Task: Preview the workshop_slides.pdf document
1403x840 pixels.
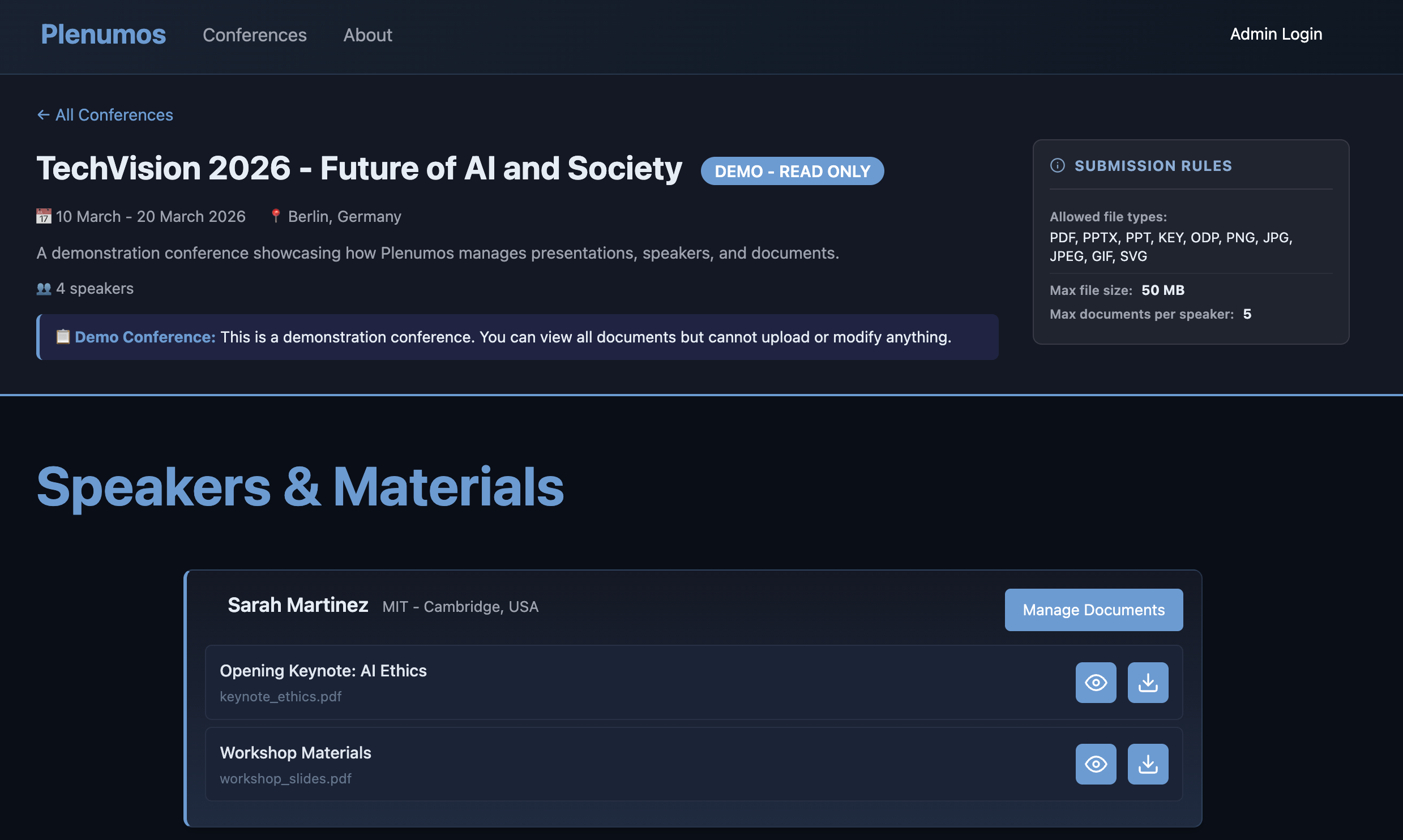Action: coord(1096,764)
